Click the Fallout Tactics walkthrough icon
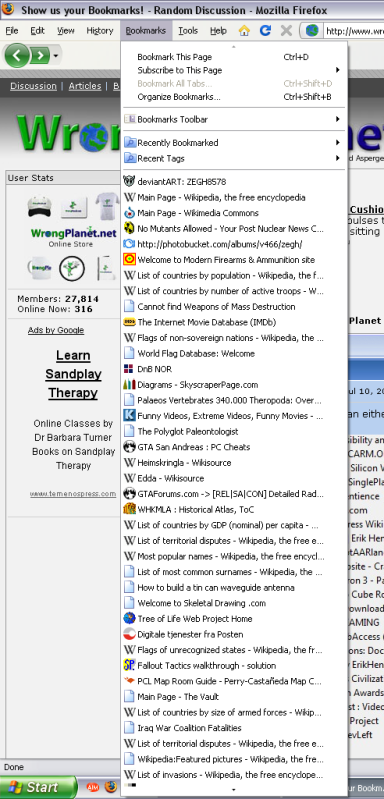The image size is (384, 799). [x=129, y=665]
